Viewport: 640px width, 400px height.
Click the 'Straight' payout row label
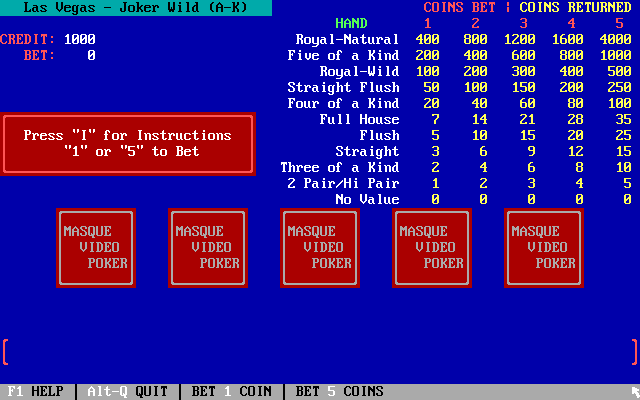pos(367,151)
